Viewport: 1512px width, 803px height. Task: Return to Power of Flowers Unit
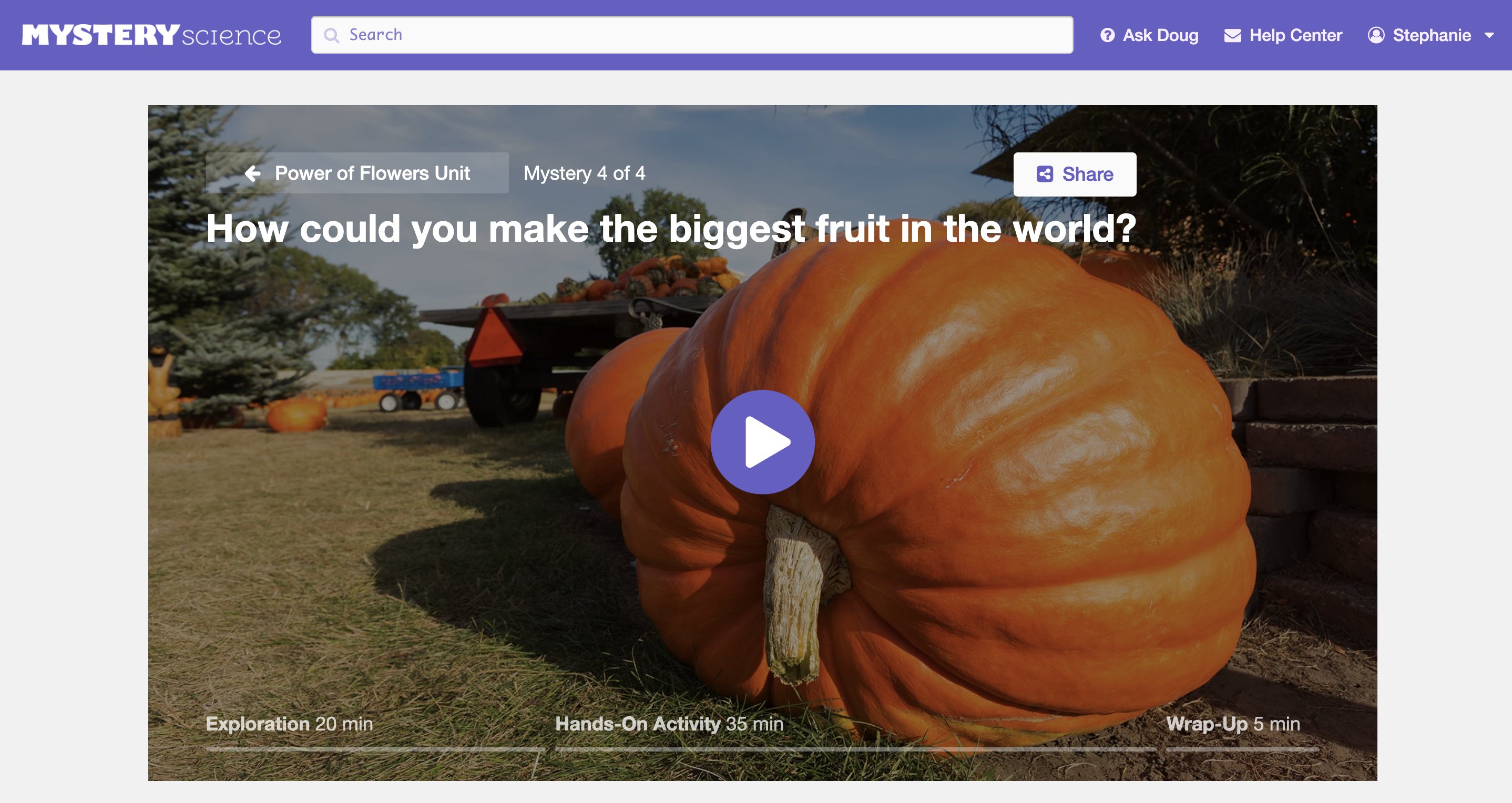[372, 173]
